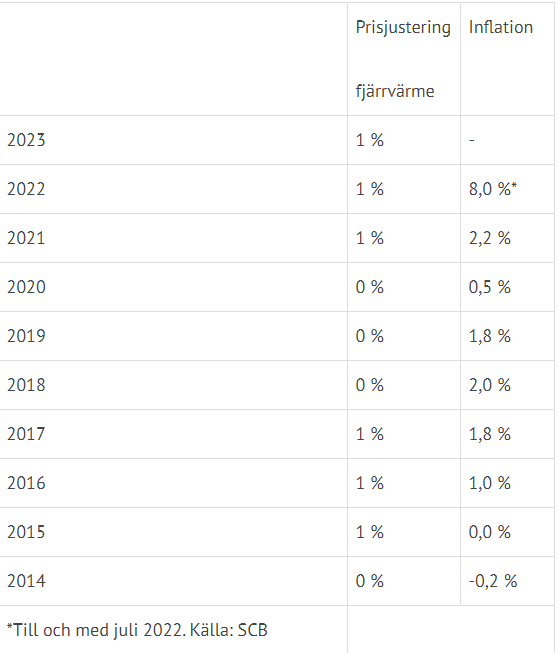The height and width of the screenshot is (653, 559).
Task: Click the 1 % price adjustment for 2023
Action: tap(369, 140)
